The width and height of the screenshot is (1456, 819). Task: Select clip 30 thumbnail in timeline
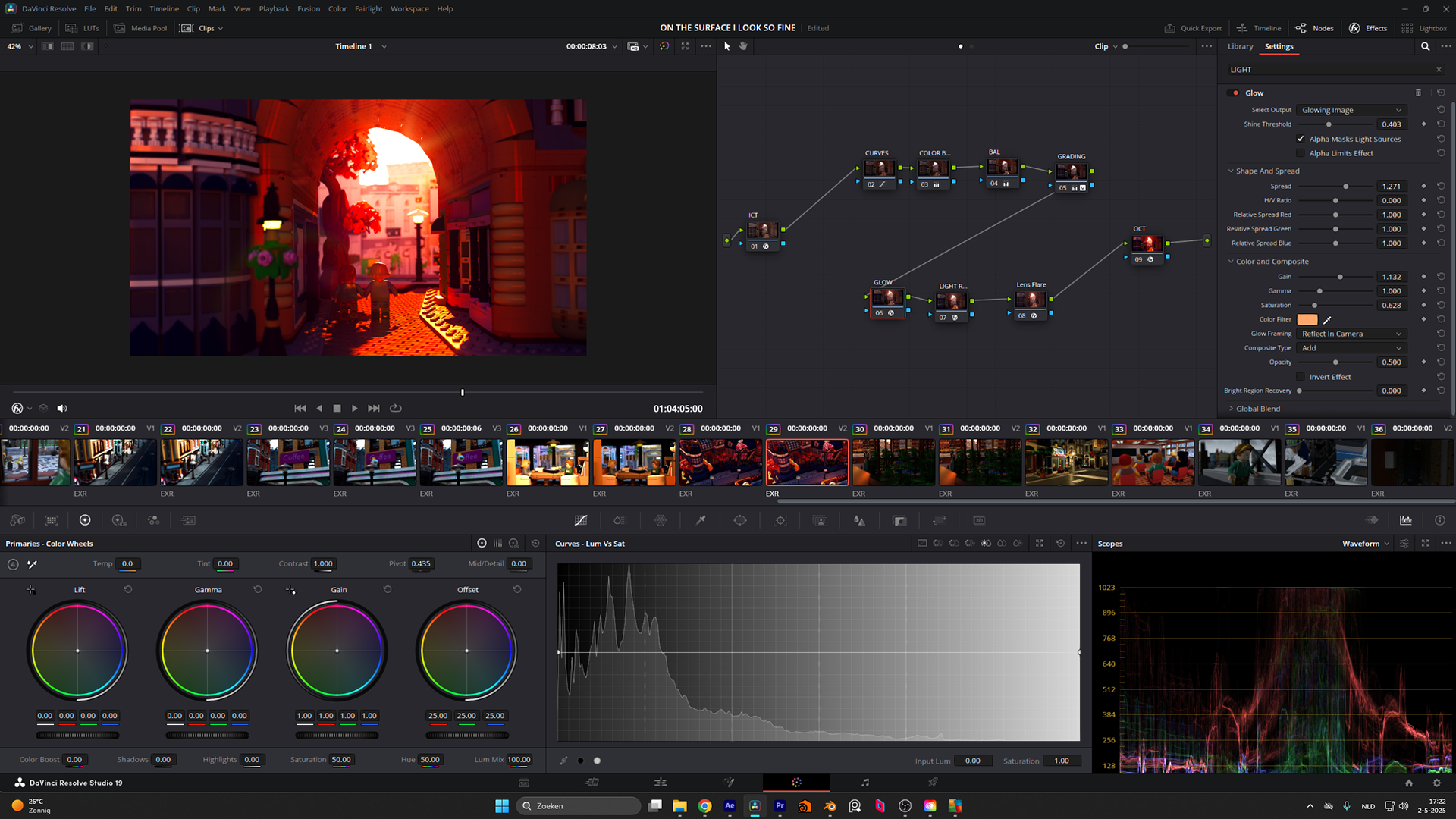pyautogui.click(x=893, y=463)
